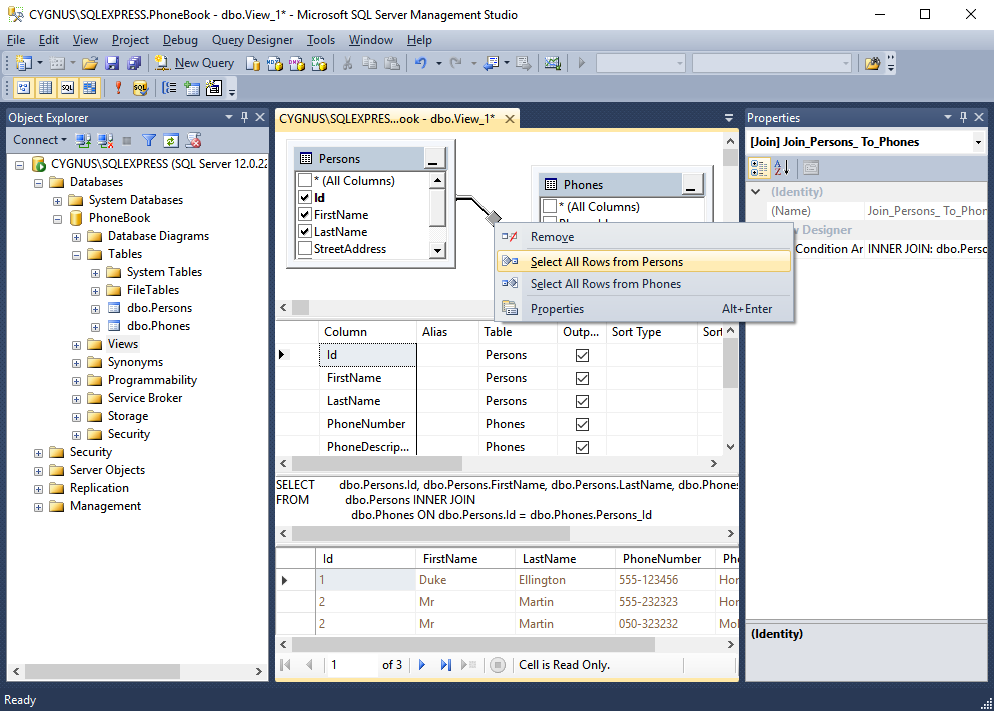Open a file with the Open File icon
The height and width of the screenshot is (711, 994).
[90, 63]
